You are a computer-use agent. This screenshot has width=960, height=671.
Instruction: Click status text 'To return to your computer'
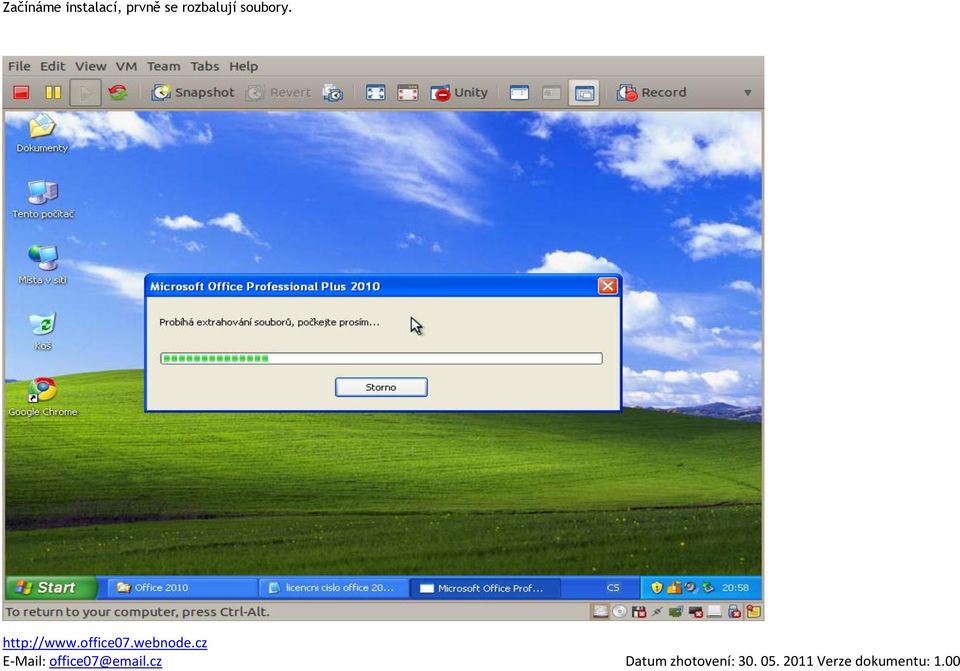(137, 612)
